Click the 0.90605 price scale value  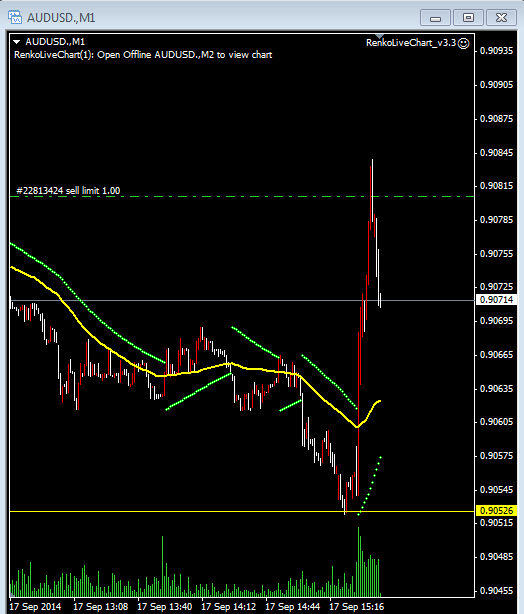click(496, 422)
